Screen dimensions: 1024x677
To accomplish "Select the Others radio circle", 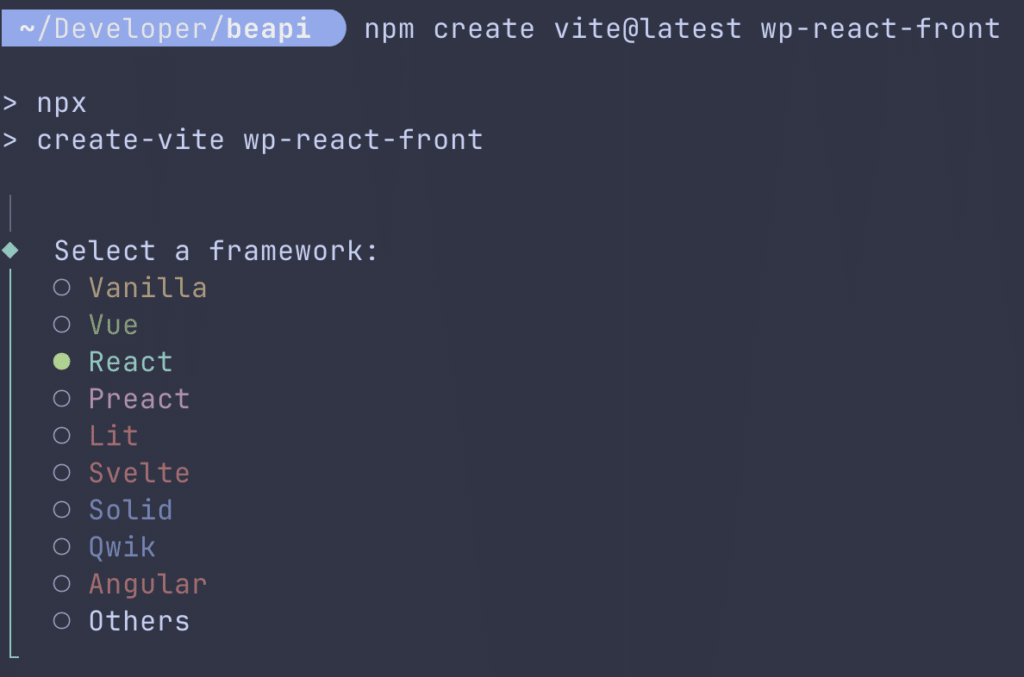I will [x=62, y=620].
